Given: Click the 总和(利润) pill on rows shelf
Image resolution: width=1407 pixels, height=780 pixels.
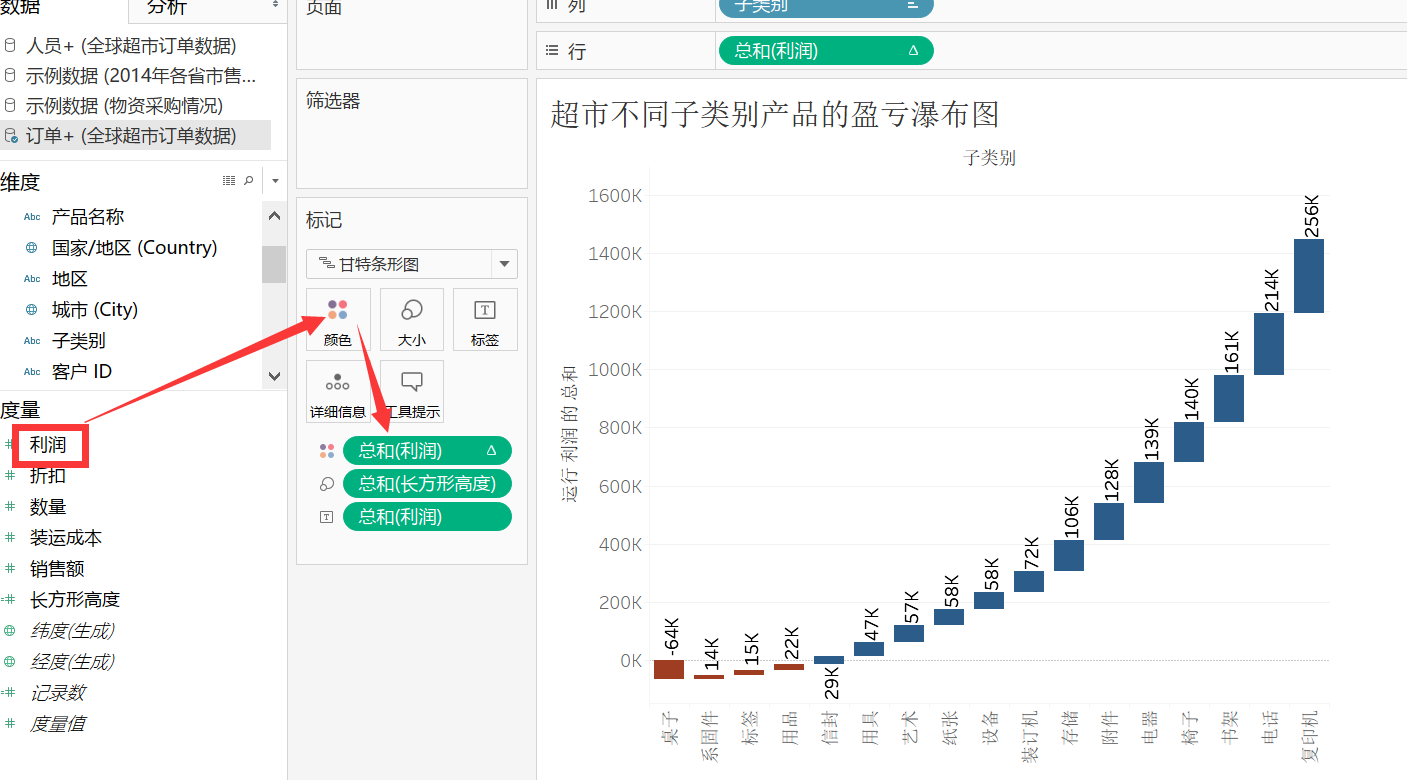Looking at the screenshot, I should [x=825, y=51].
